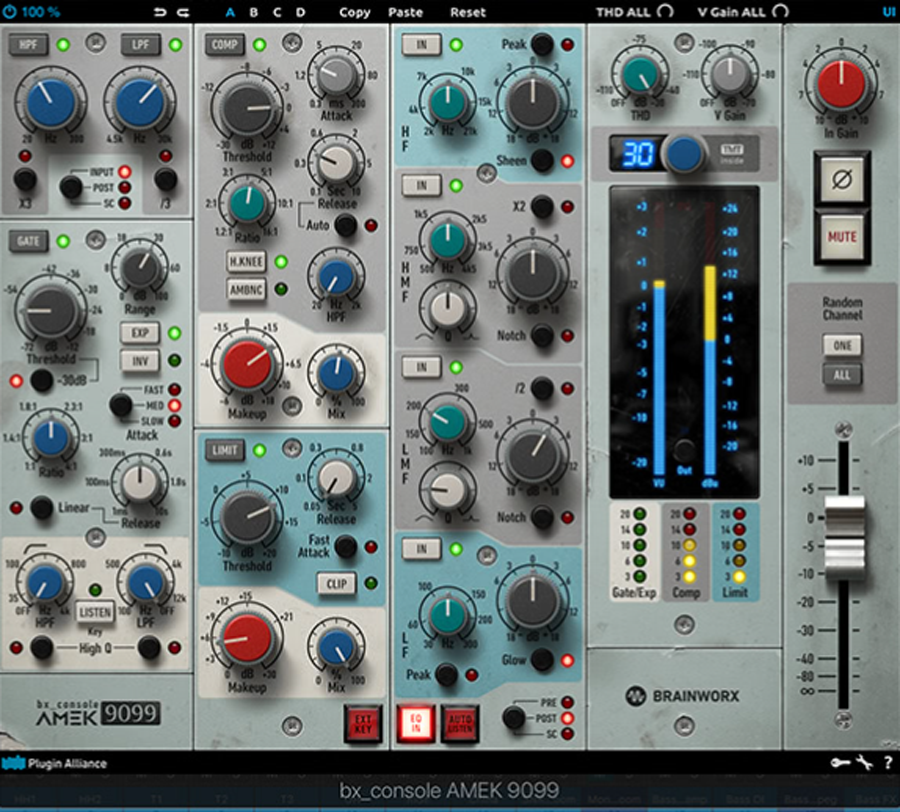
Task: Click Copy in the top bar
Action: click(x=355, y=12)
